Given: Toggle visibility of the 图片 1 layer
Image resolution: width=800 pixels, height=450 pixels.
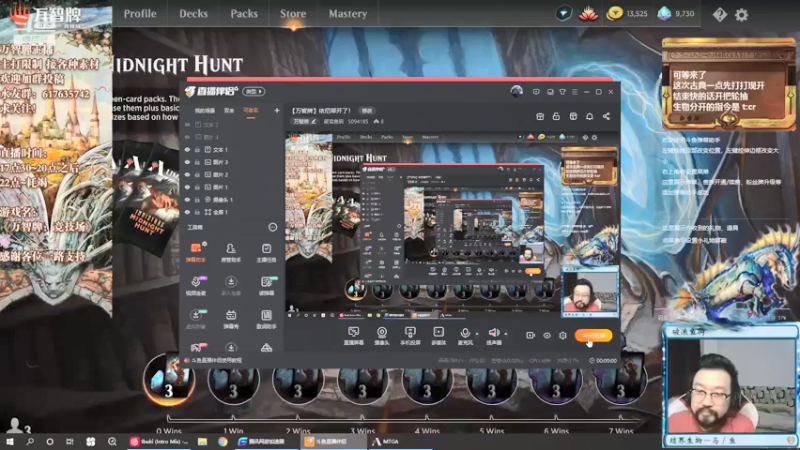Looking at the screenshot, I should coord(187,187).
